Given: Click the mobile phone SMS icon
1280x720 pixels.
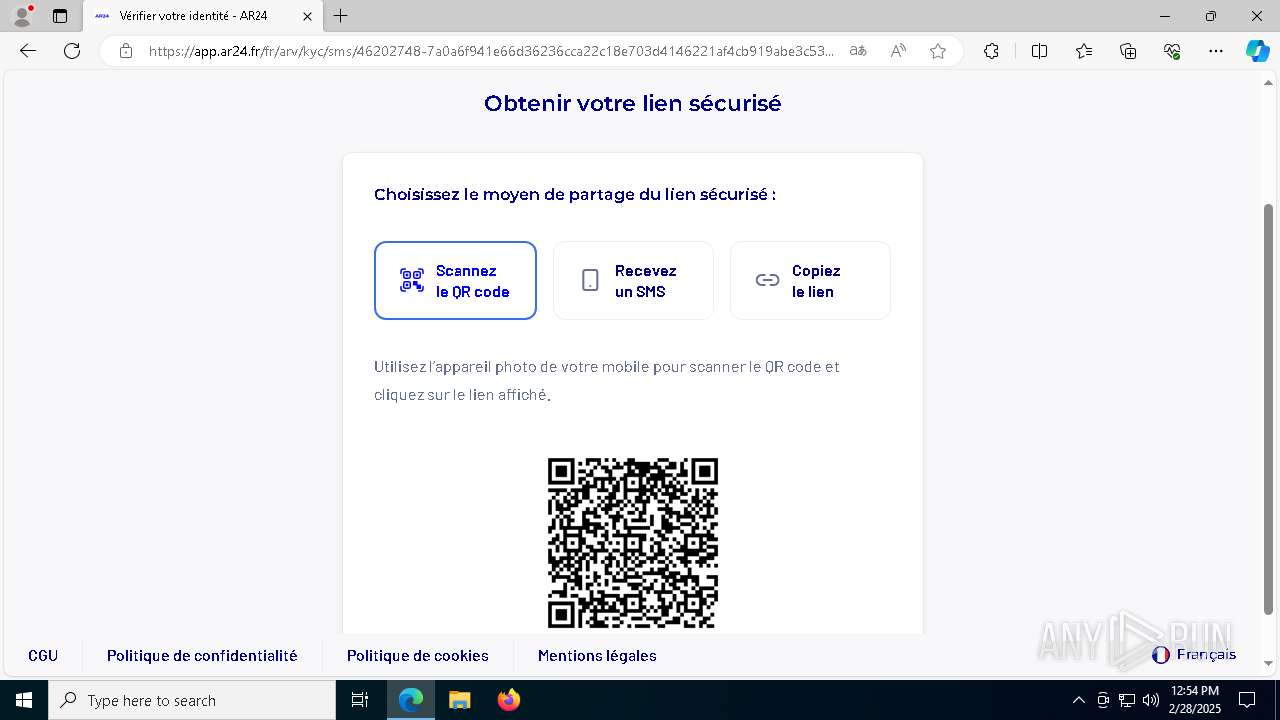Looking at the screenshot, I should pyautogui.click(x=590, y=280).
